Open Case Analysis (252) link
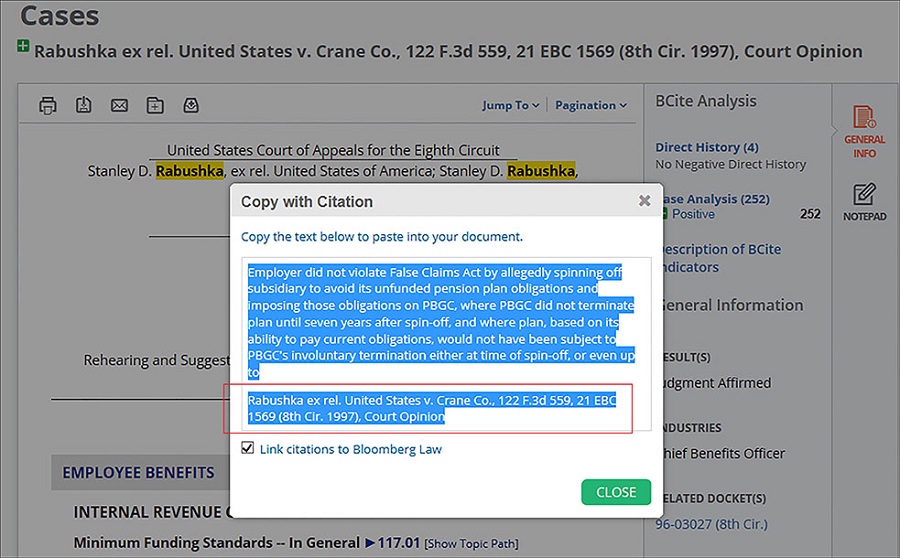The width and height of the screenshot is (900, 558). click(x=716, y=199)
